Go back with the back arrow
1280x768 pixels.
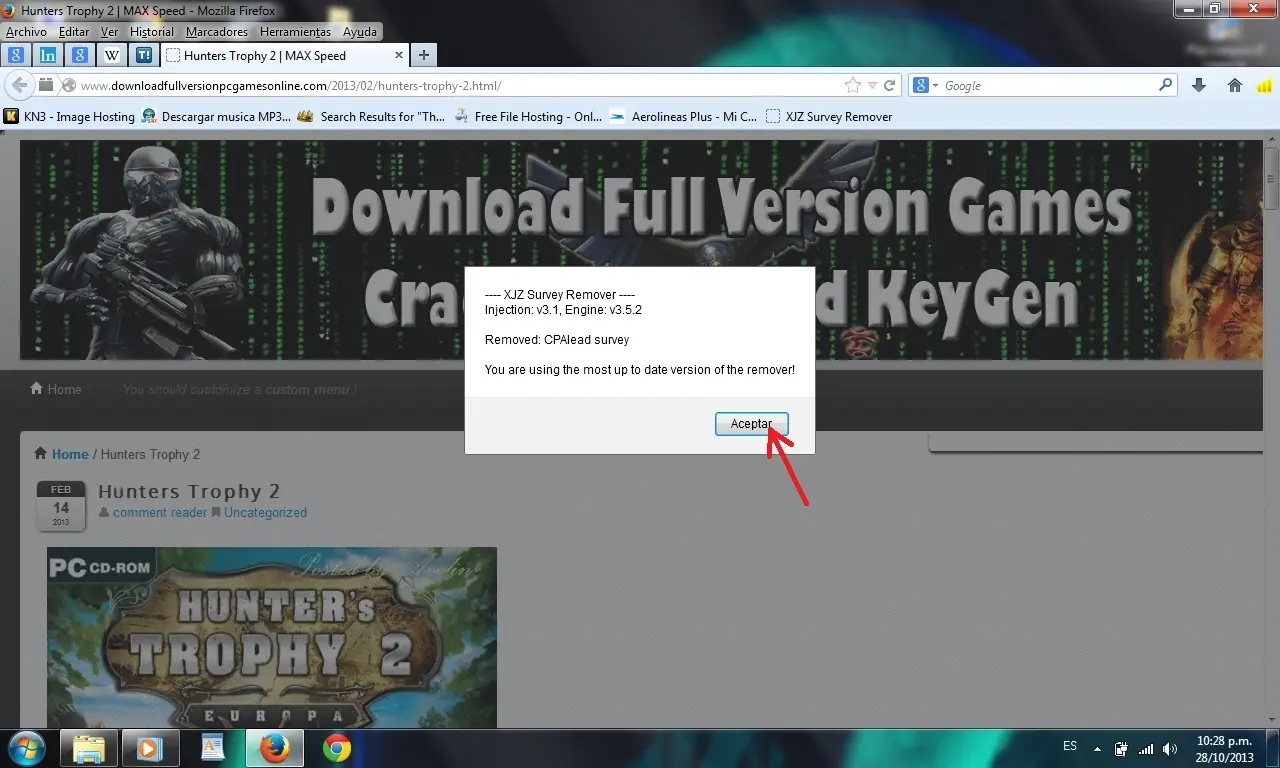[x=19, y=85]
